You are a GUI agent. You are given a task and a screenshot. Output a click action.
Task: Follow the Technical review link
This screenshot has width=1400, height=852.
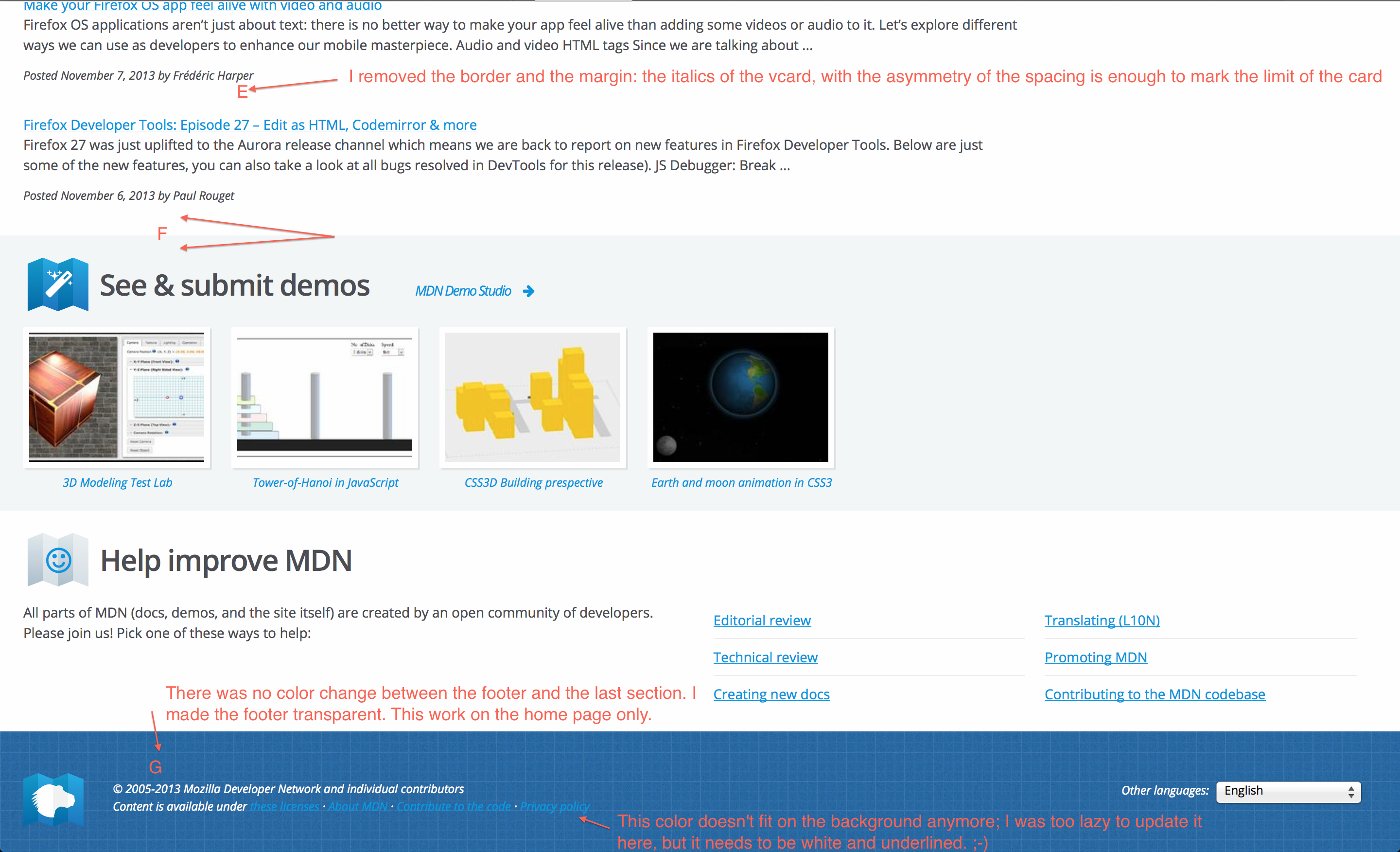pos(765,657)
